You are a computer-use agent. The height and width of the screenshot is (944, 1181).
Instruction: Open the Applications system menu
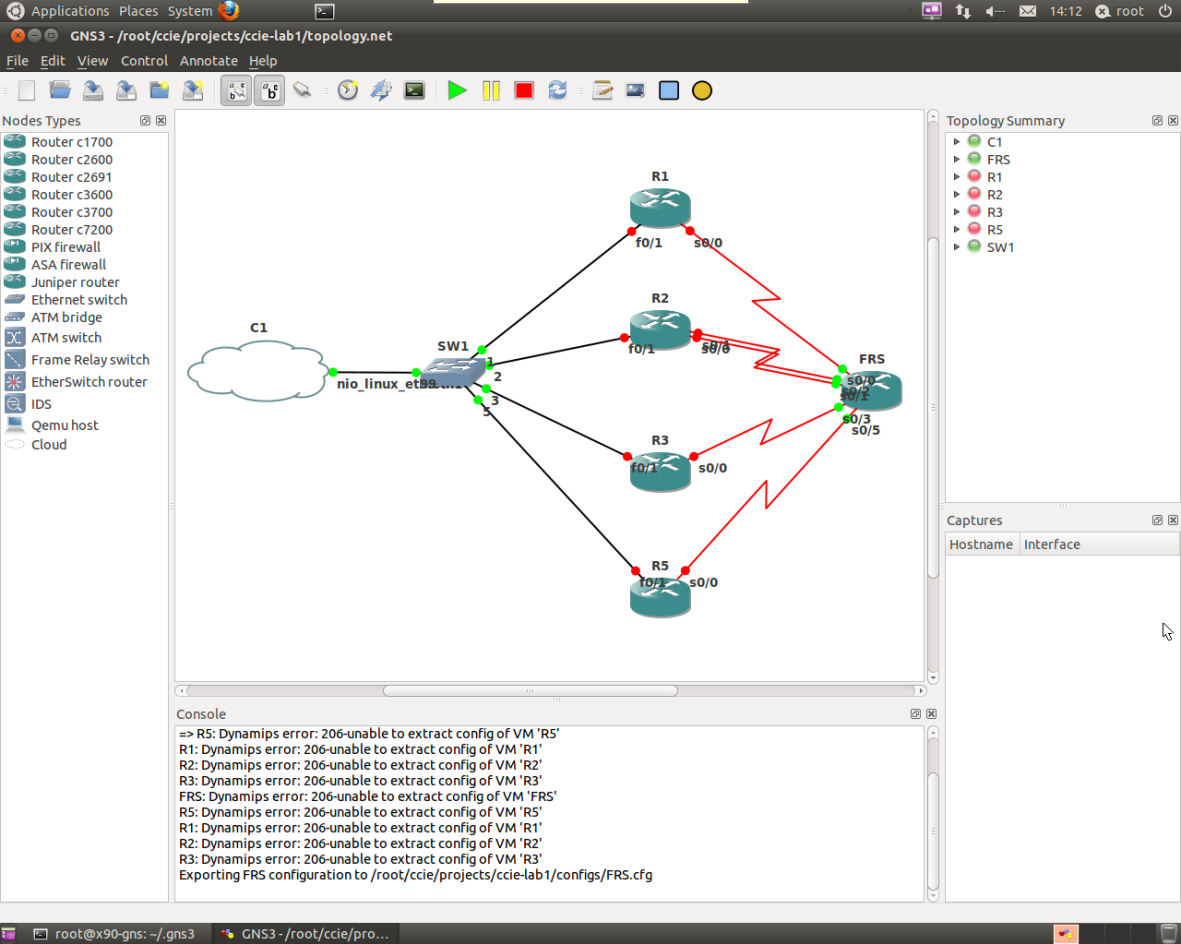point(70,11)
